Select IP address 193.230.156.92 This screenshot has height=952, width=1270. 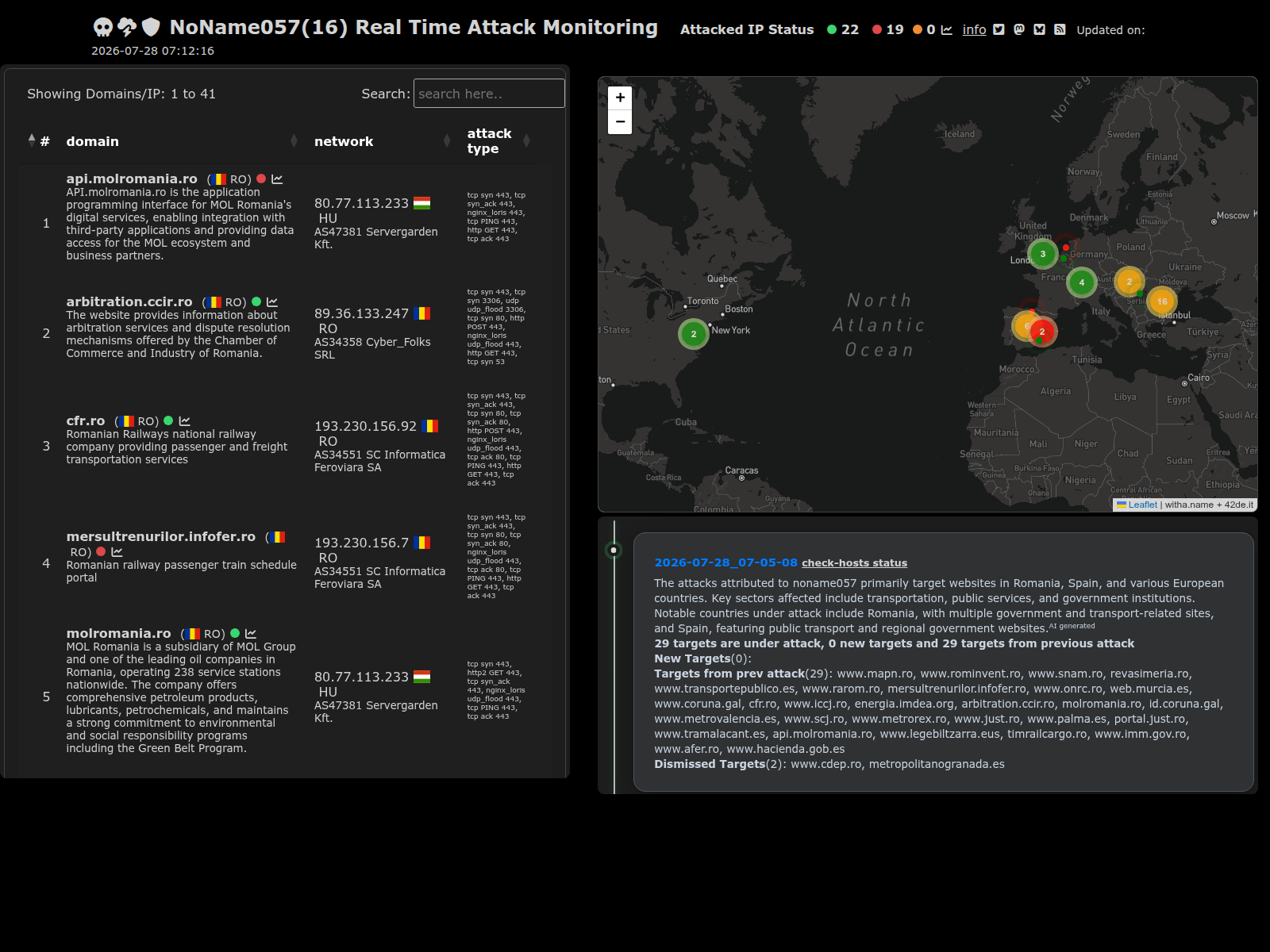(x=365, y=426)
